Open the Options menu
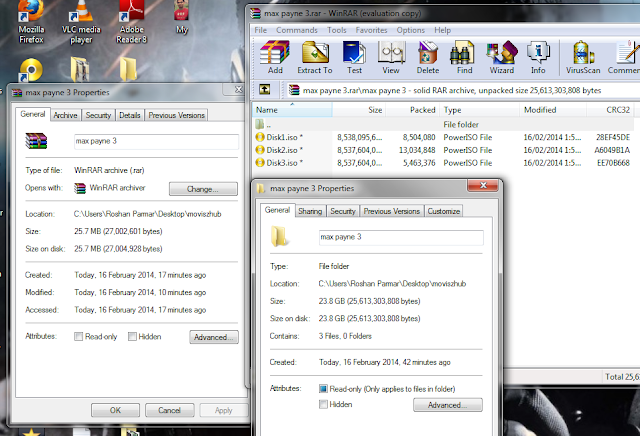Image resolution: width=640 pixels, height=436 pixels. click(411, 30)
